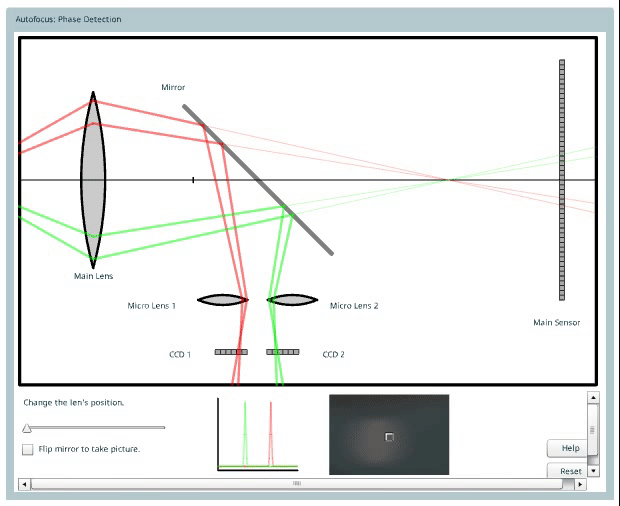Click the Micro Lens 1 label
Image resolution: width=620 pixels, height=506 pixels.
[x=152, y=306]
